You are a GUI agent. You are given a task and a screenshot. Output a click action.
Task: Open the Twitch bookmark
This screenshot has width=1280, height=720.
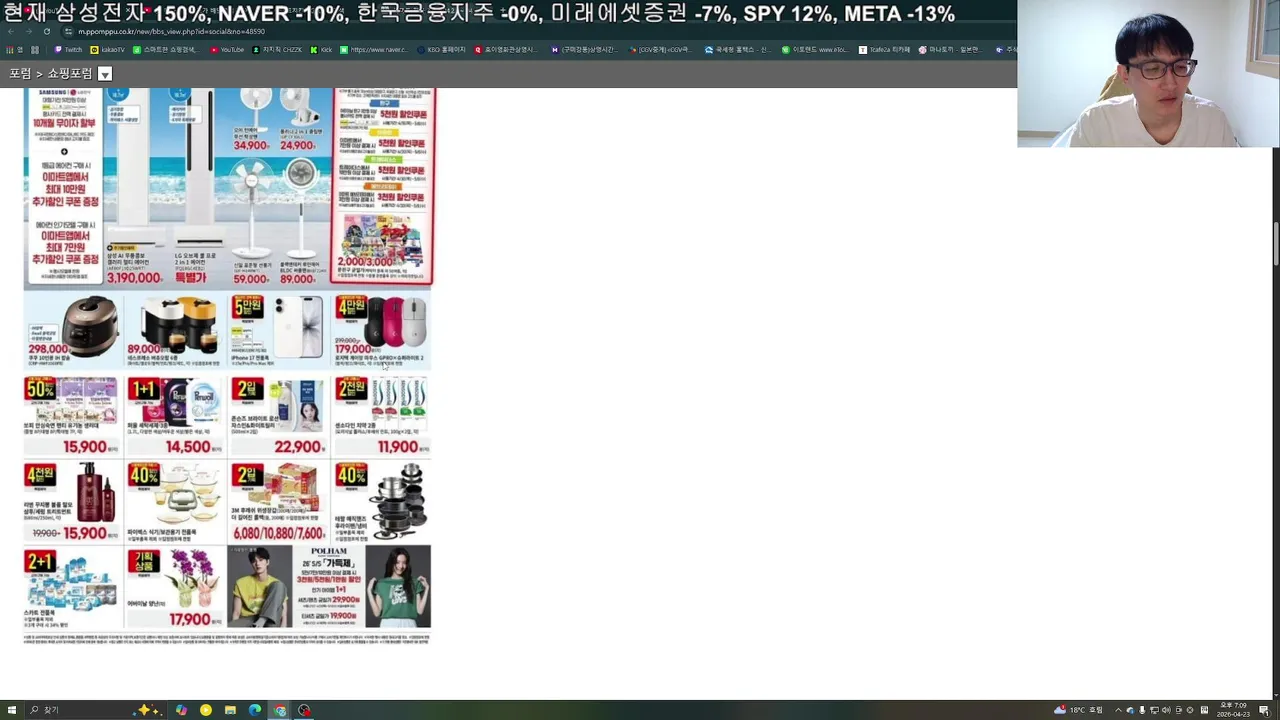[x=68, y=50]
